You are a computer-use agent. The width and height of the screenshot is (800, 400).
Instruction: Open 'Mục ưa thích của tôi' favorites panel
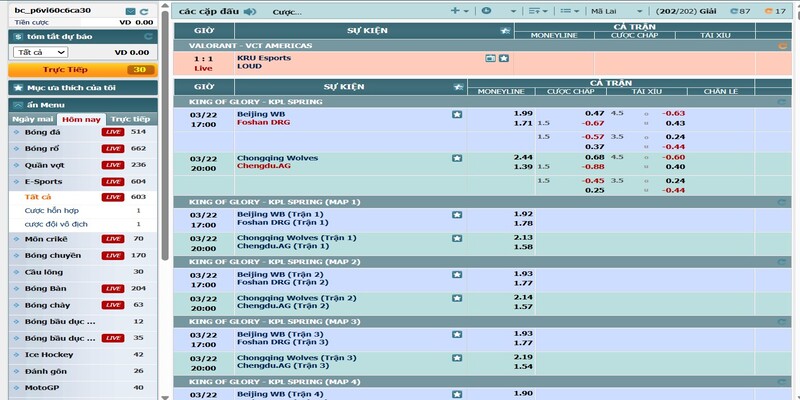[78, 88]
